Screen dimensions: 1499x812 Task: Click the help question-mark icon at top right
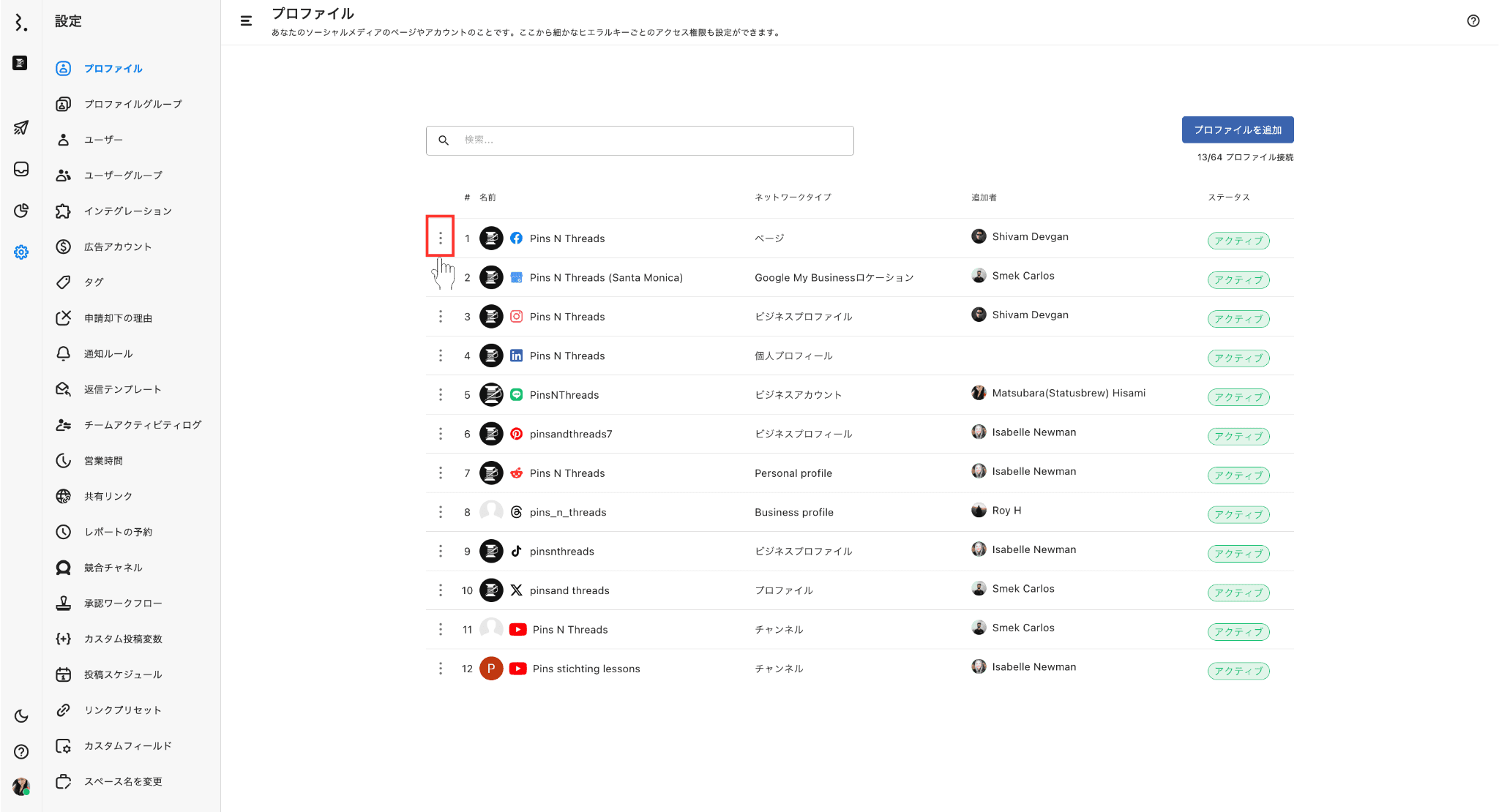(x=1473, y=21)
